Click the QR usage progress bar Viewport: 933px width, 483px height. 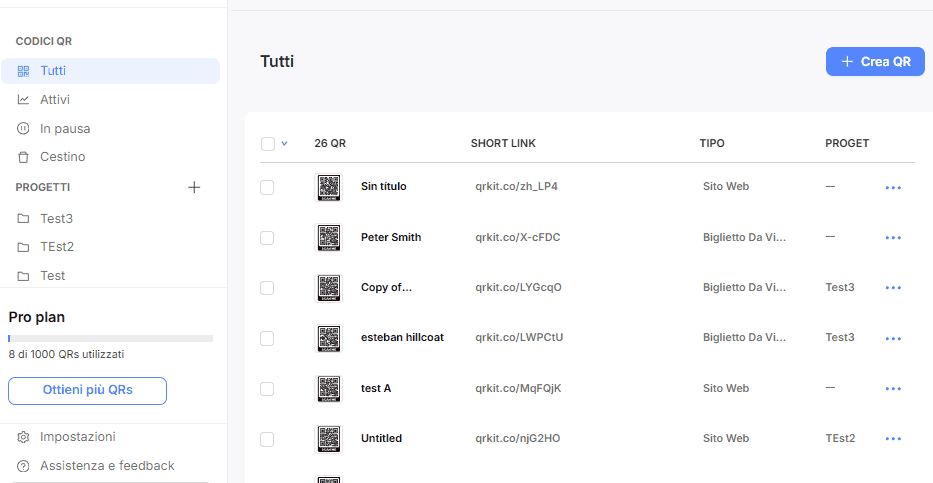[110, 339]
